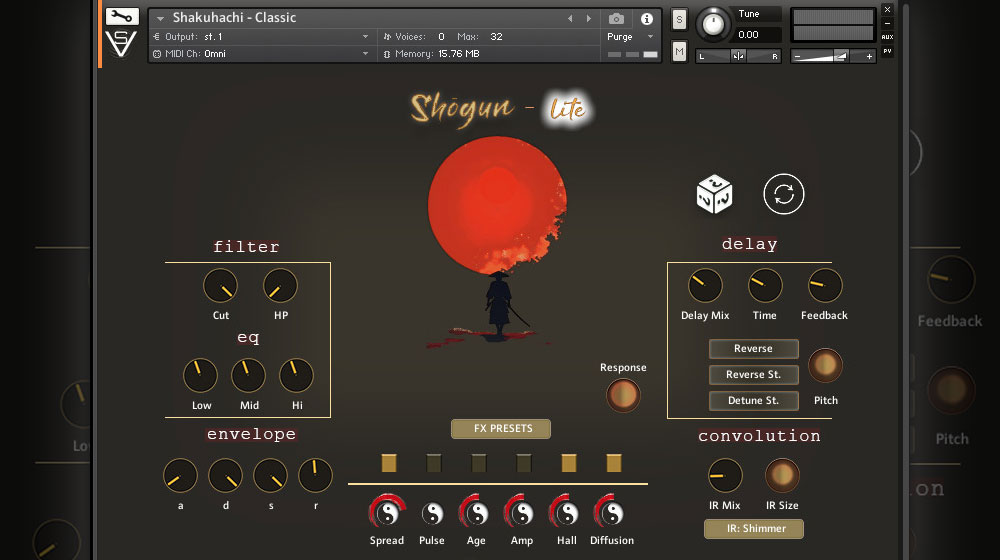
Task: Click the camera snapshot icon
Action: click(616, 18)
